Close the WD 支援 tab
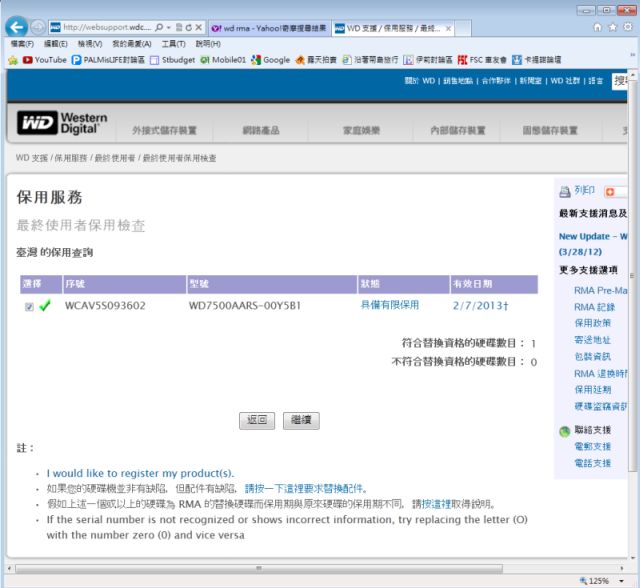Screen dimensions: 640x588 pos(448,28)
